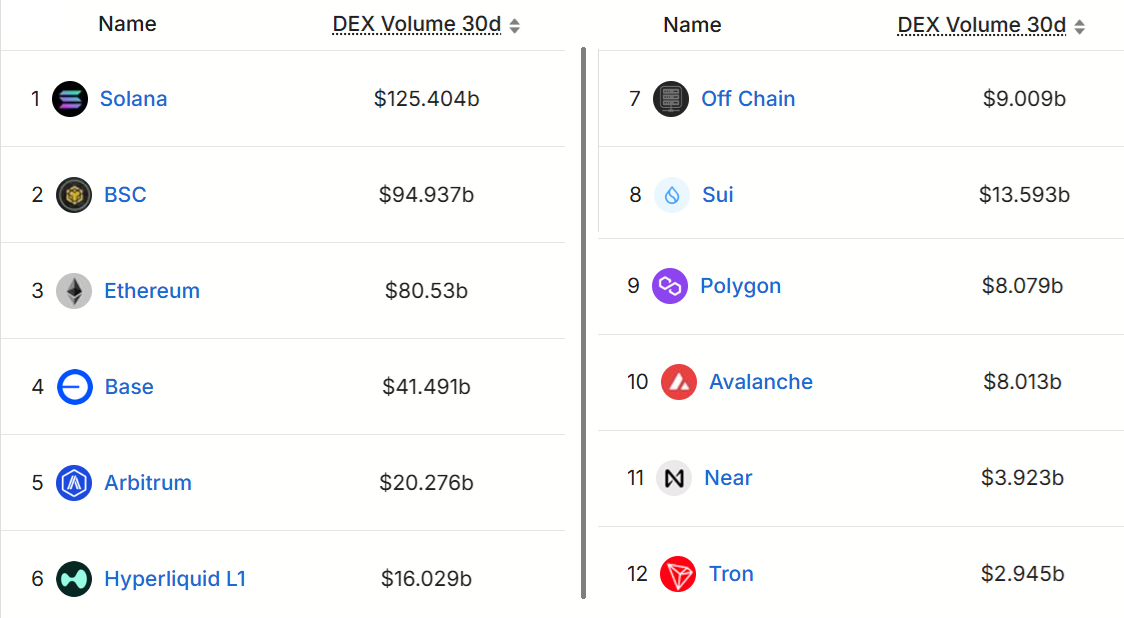The image size is (1124, 618).
Task: Sort left table by DEX Volume 30d
Action: click(416, 23)
